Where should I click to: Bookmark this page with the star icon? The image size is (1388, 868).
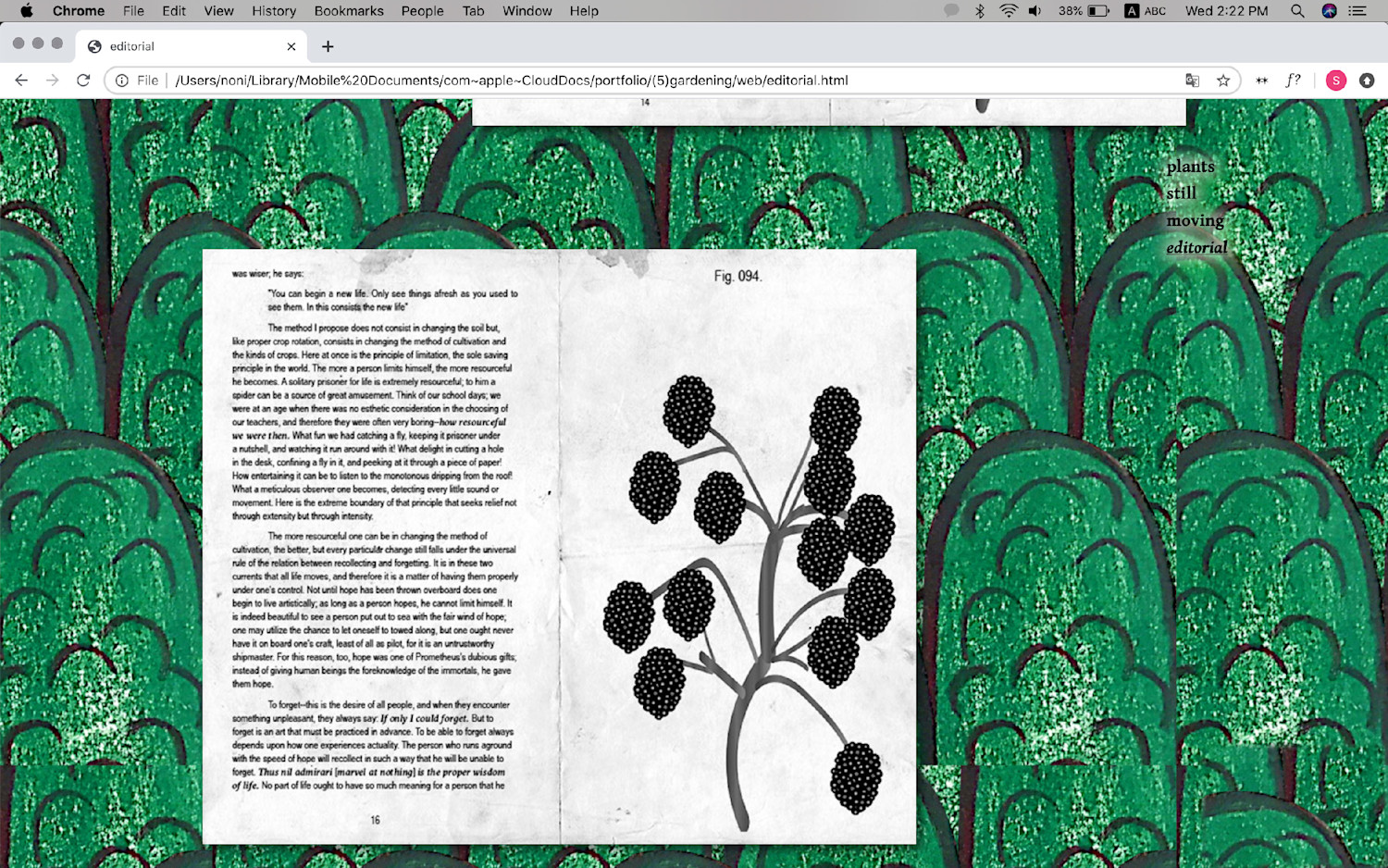tap(1223, 81)
